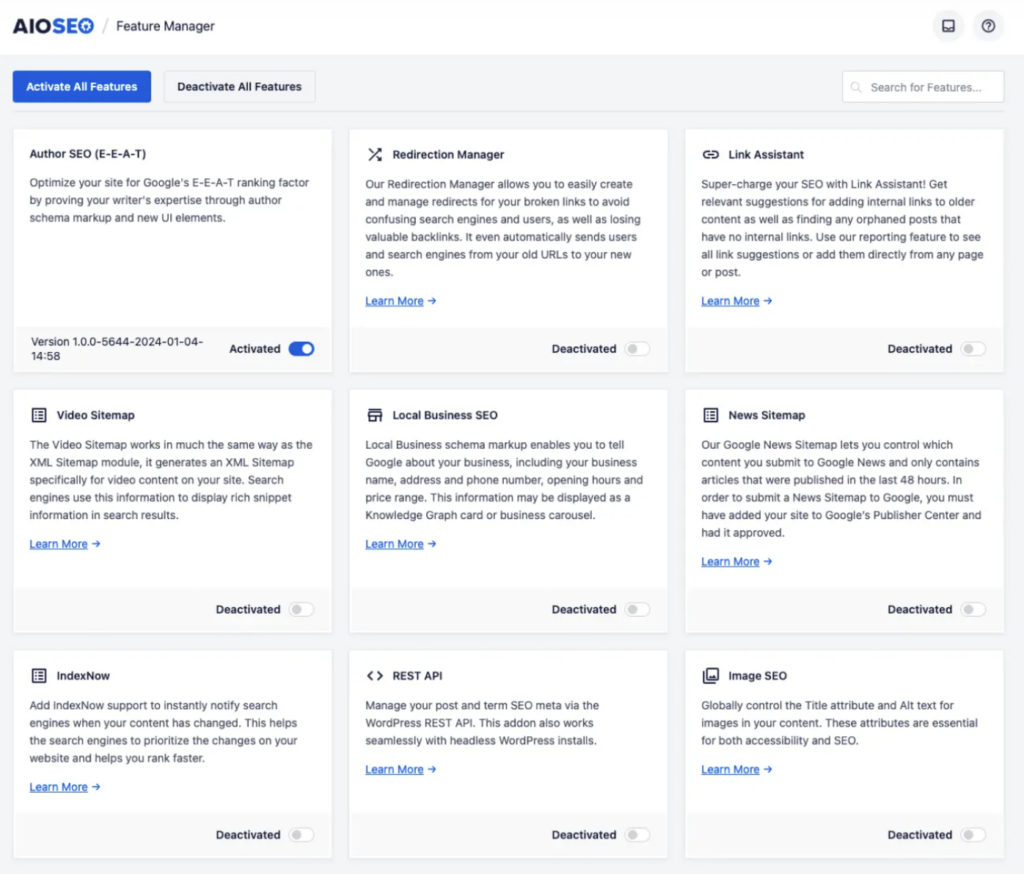Image resolution: width=1024 pixels, height=874 pixels.
Task: Click the Link Assistant chain icon
Action: [x=711, y=155]
